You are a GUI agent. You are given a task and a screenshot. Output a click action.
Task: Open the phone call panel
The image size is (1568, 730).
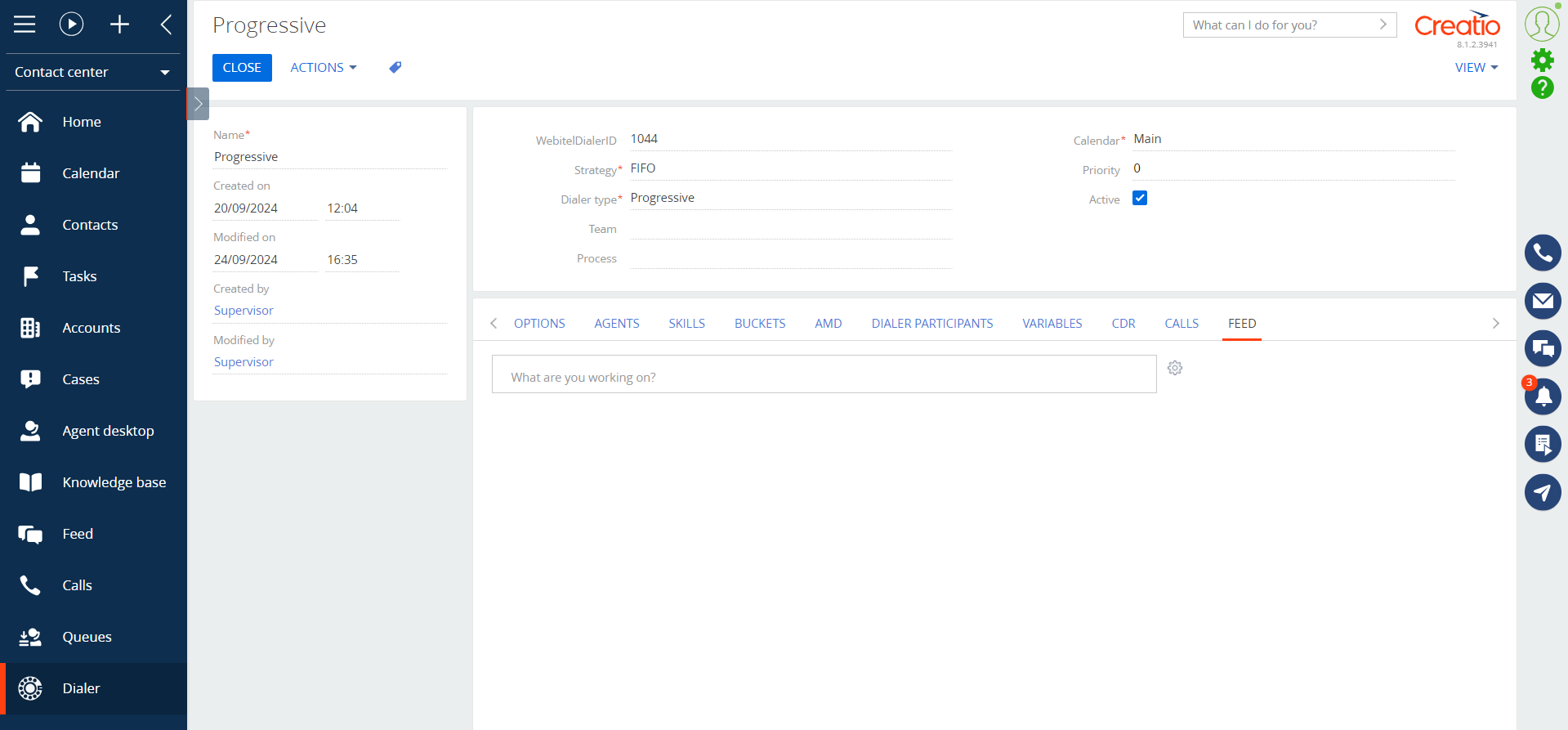coord(1543,253)
